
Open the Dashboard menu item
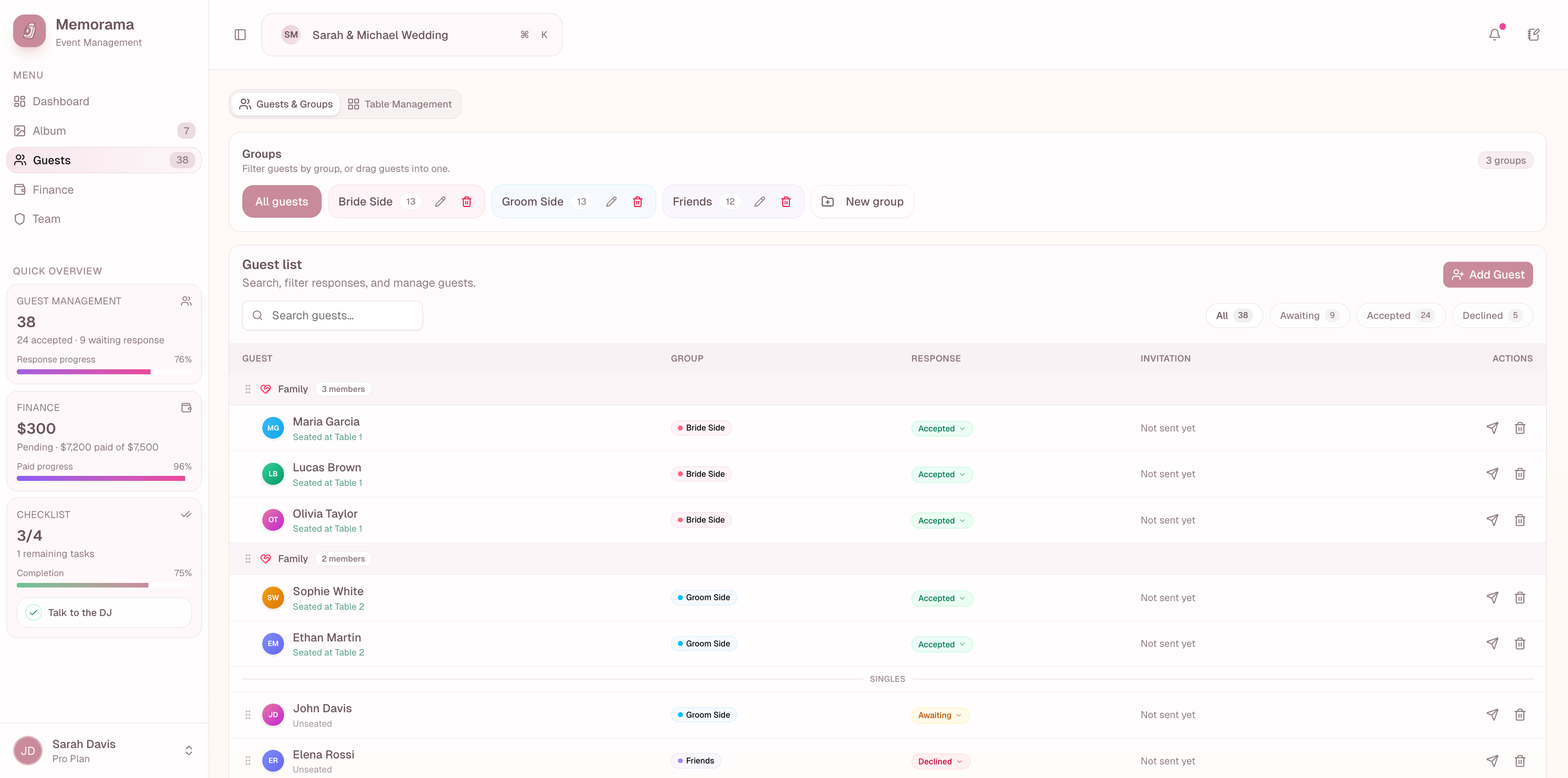(103, 101)
